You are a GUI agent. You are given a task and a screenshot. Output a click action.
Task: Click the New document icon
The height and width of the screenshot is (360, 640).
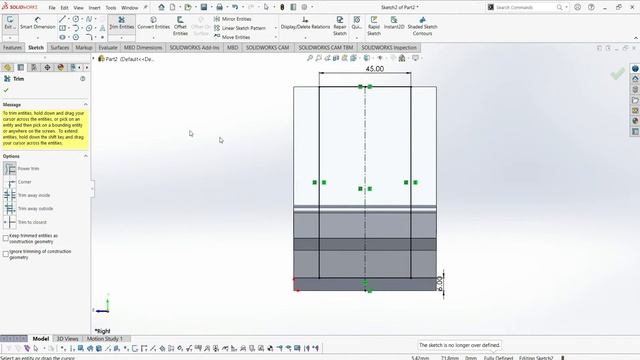point(173,7)
